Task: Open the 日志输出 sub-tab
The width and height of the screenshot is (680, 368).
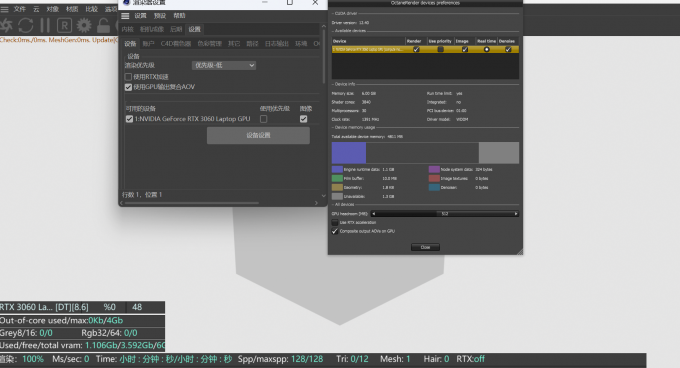Action: [x=277, y=44]
